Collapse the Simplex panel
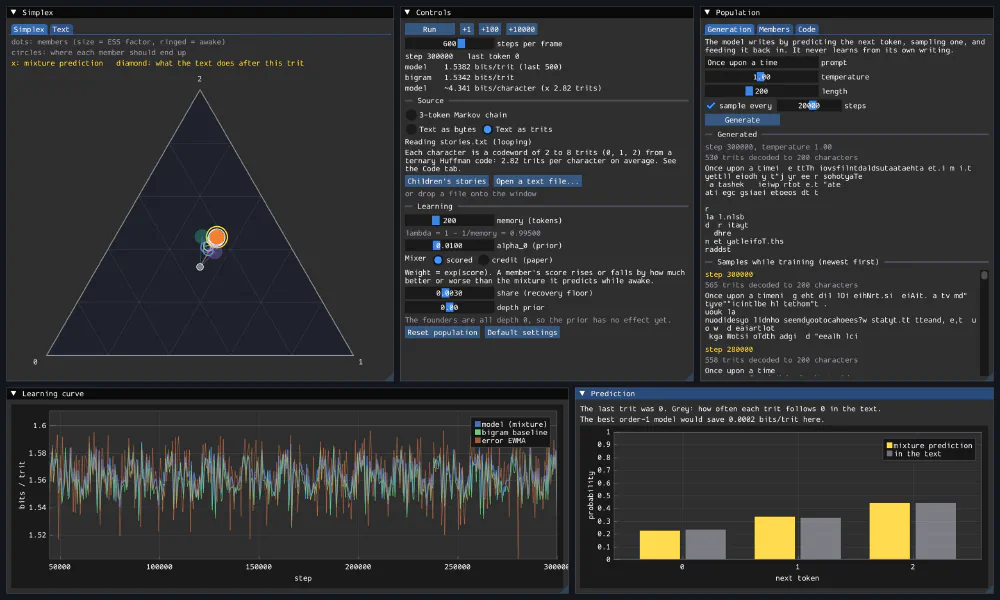 tap(13, 12)
